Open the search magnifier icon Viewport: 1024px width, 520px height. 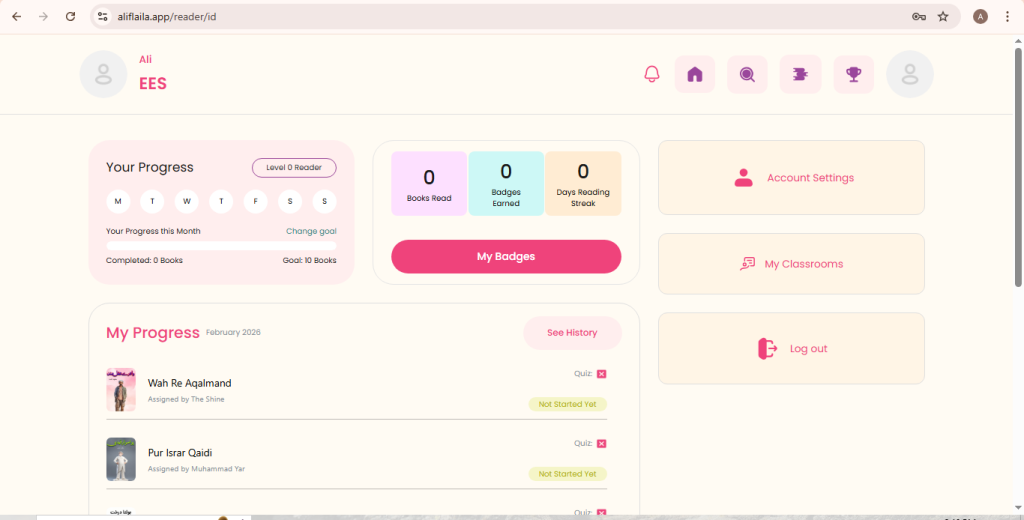point(747,74)
